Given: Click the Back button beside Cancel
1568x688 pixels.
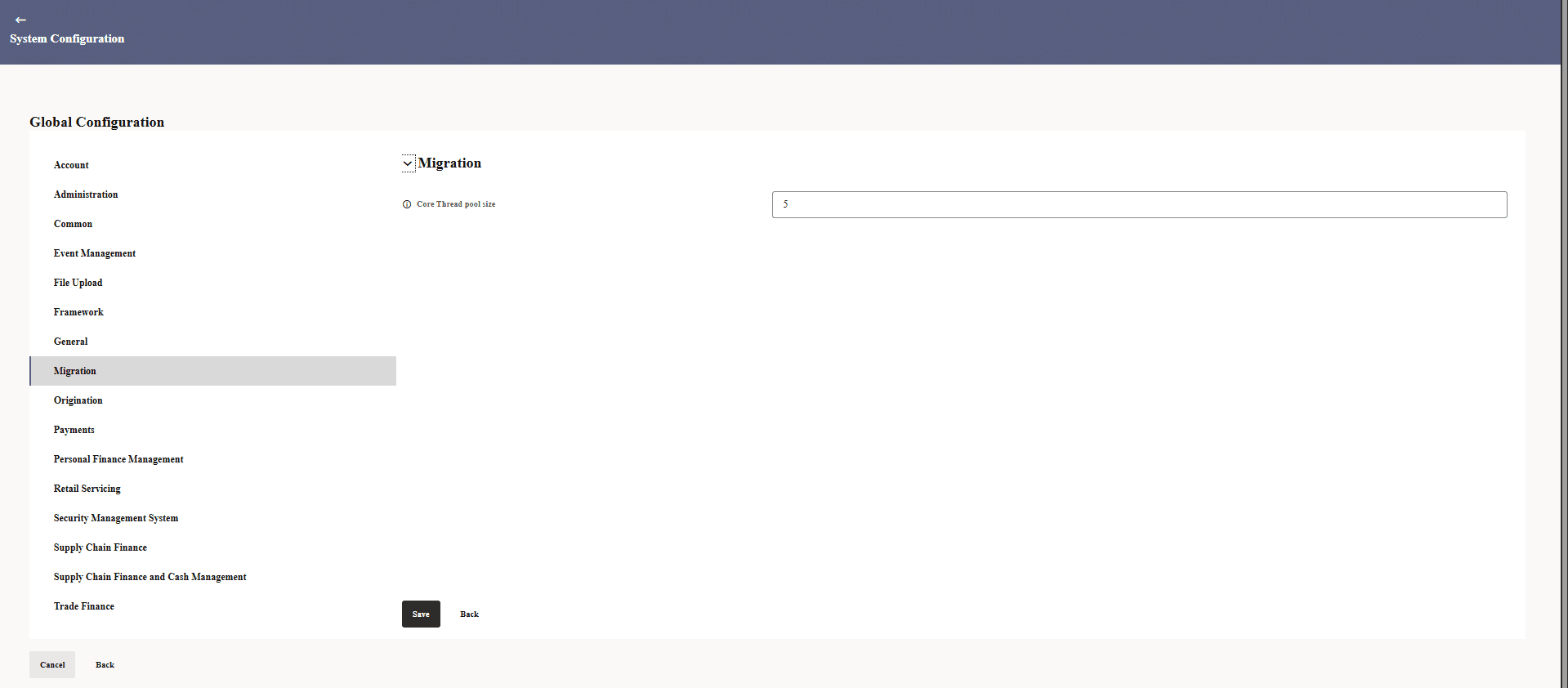Looking at the screenshot, I should tap(105, 664).
